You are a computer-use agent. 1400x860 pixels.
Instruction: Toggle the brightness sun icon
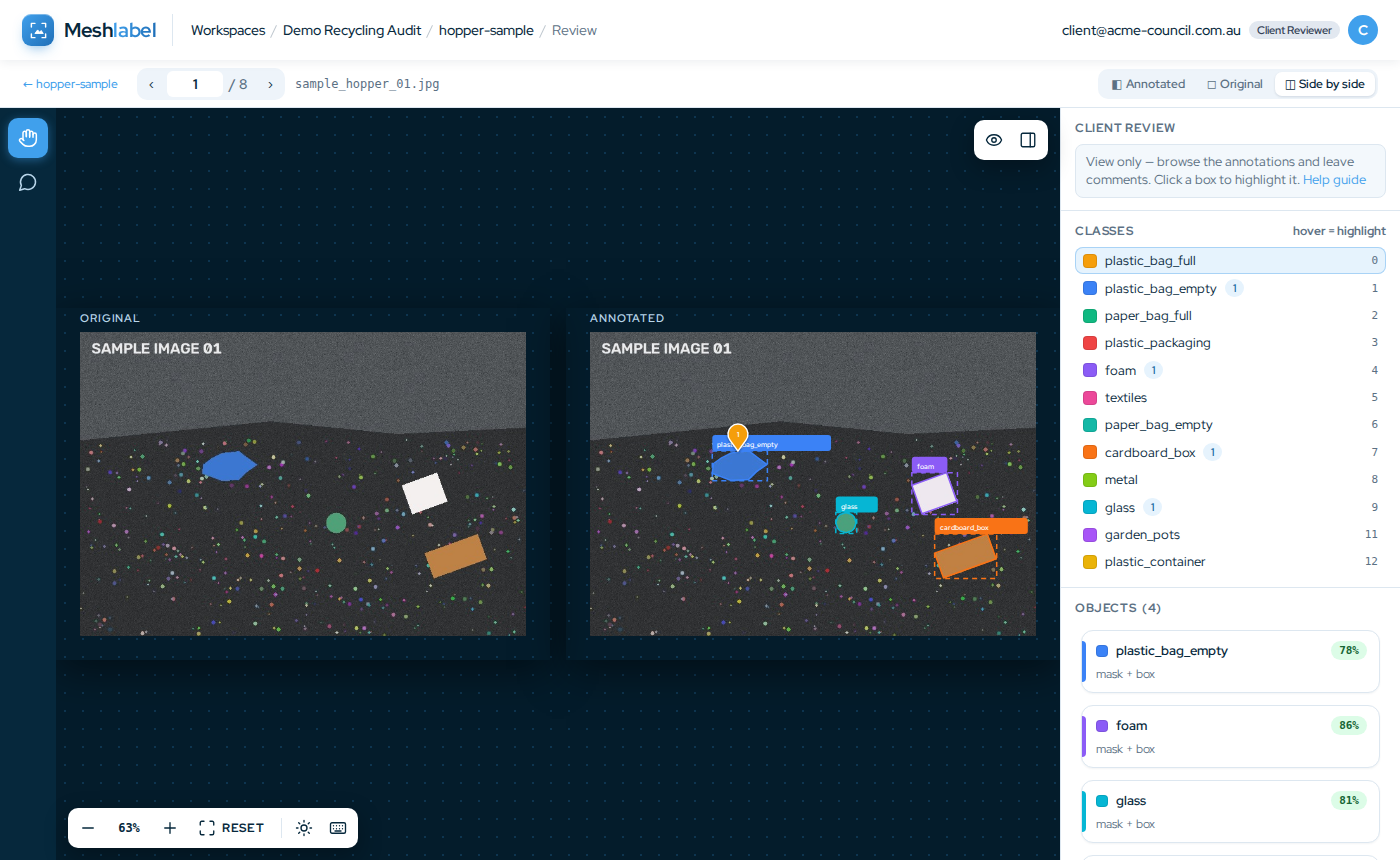(x=304, y=828)
